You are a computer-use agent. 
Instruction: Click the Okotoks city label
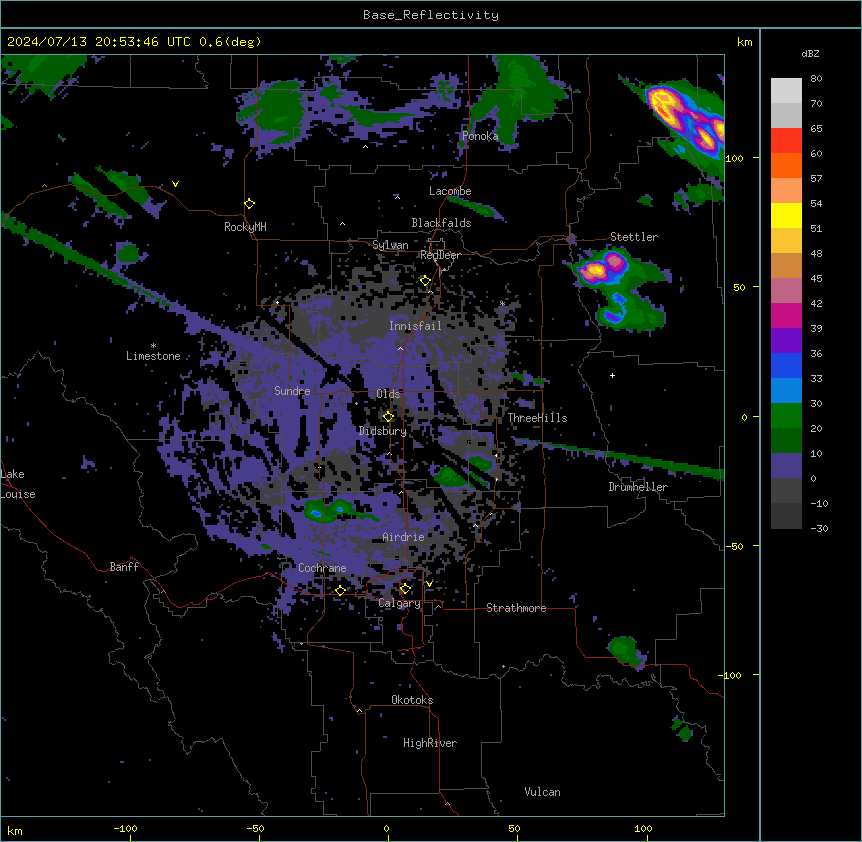412,700
